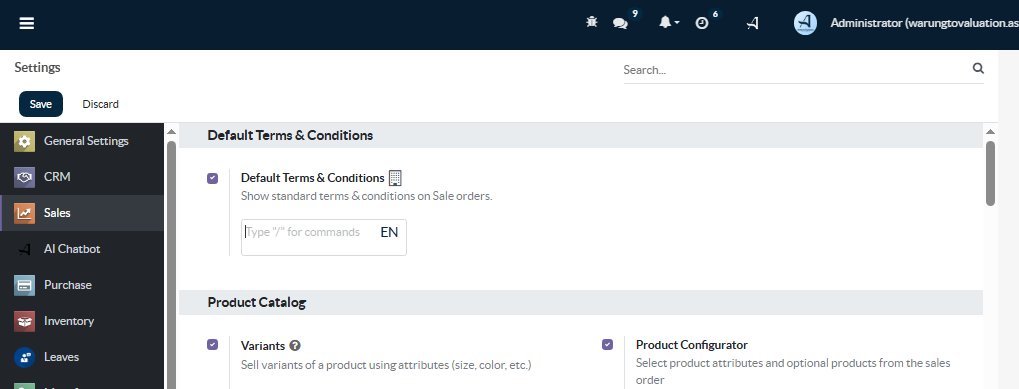Focus the Search settings field
Viewport: 1019px width, 389px height.
(x=796, y=69)
